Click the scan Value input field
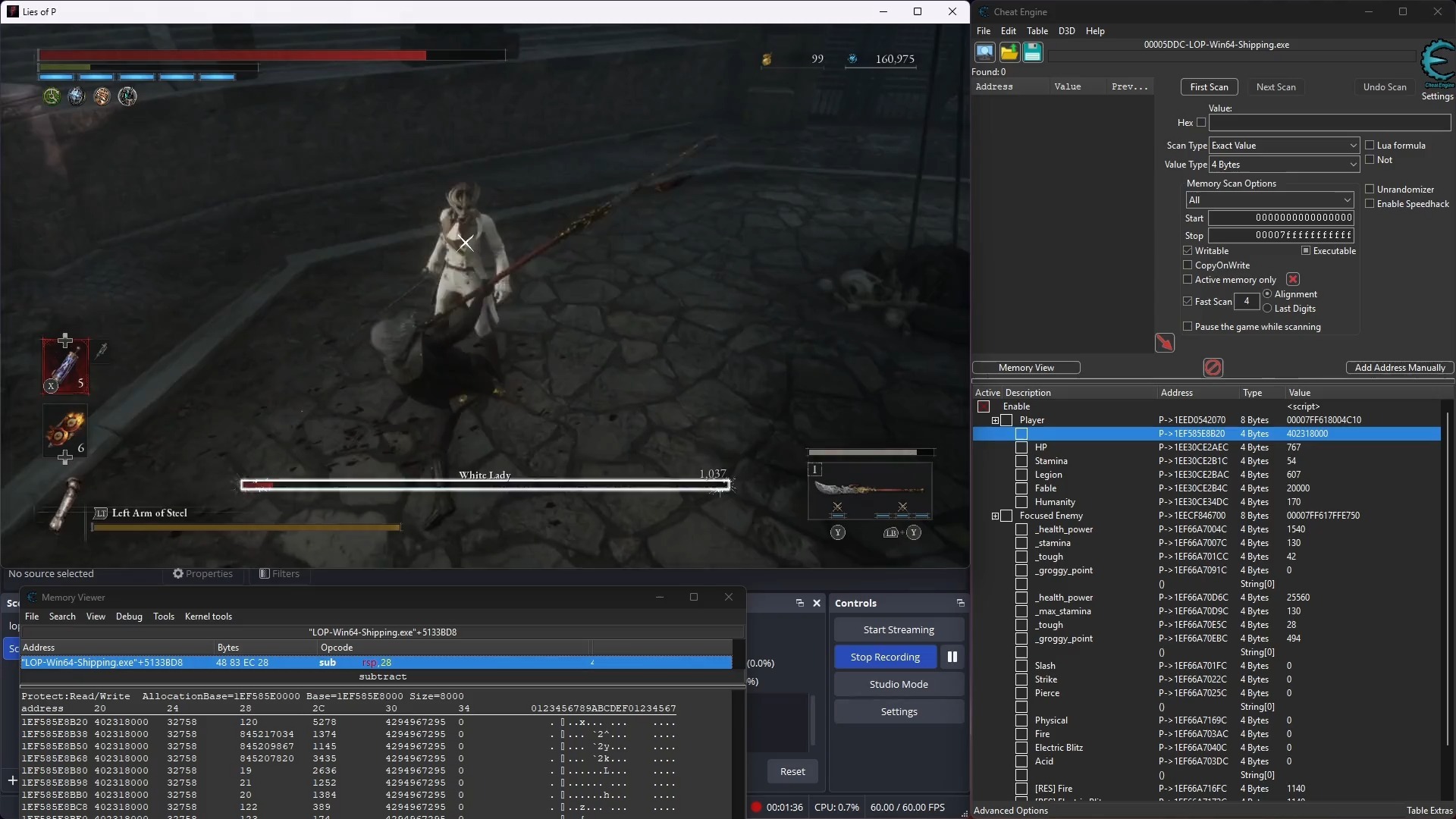The width and height of the screenshot is (1456, 819). pos(1329,123)
